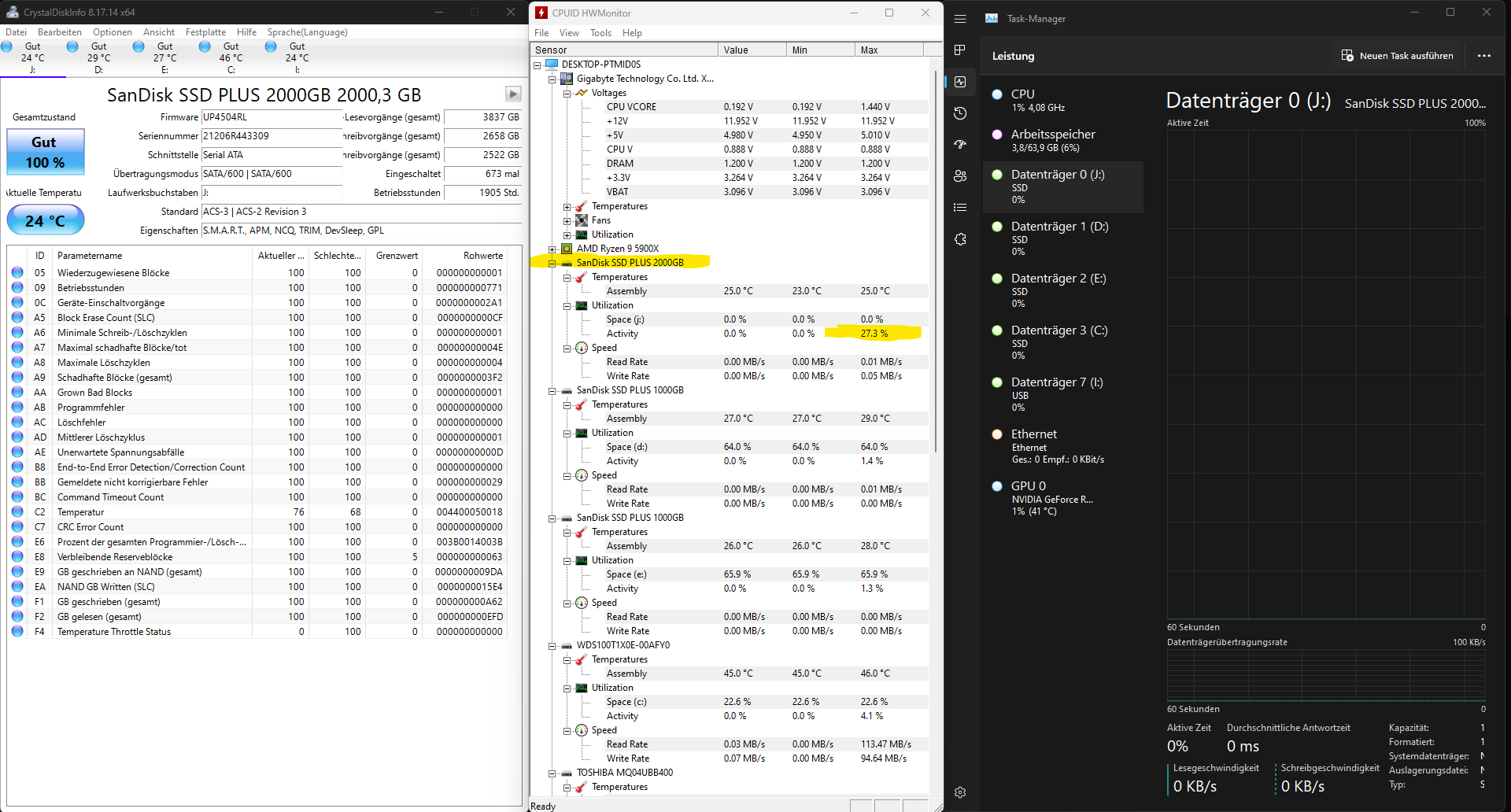Image resolution: width=1511 pixels, height=812 pixels.
Task: Open Users icon in Task Manager sidebar
Action: [960, 176]
